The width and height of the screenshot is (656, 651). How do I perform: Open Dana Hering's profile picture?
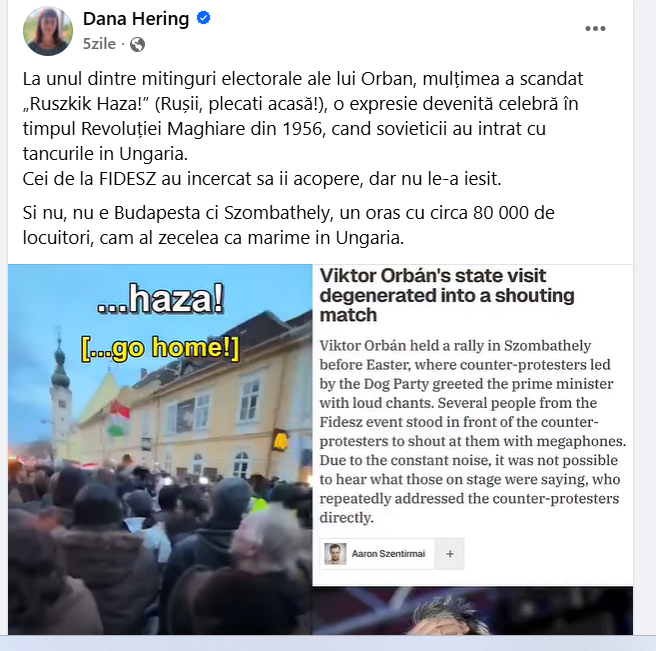[x=48, y=31]
